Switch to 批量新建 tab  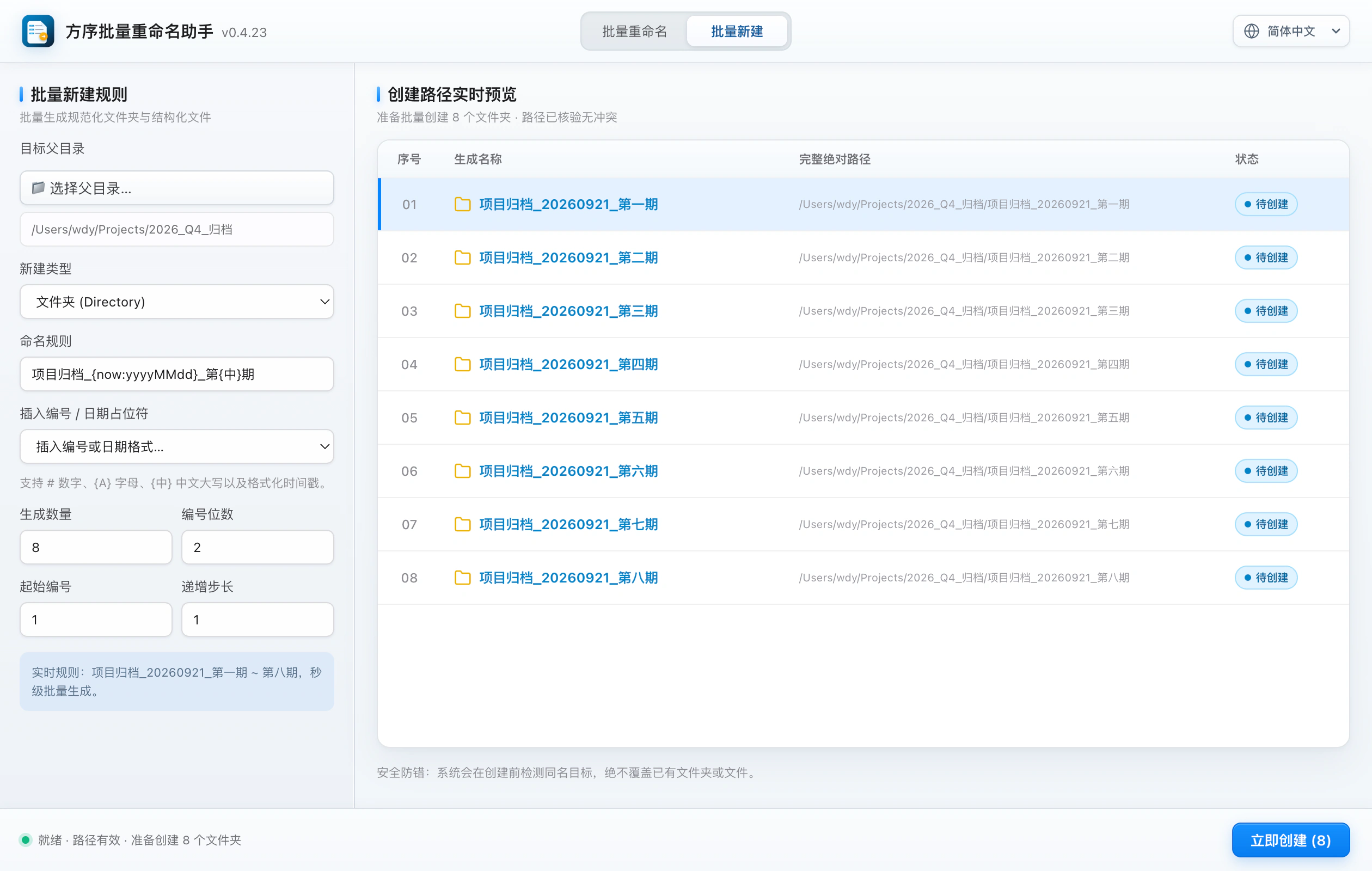[x=737, y=32]
